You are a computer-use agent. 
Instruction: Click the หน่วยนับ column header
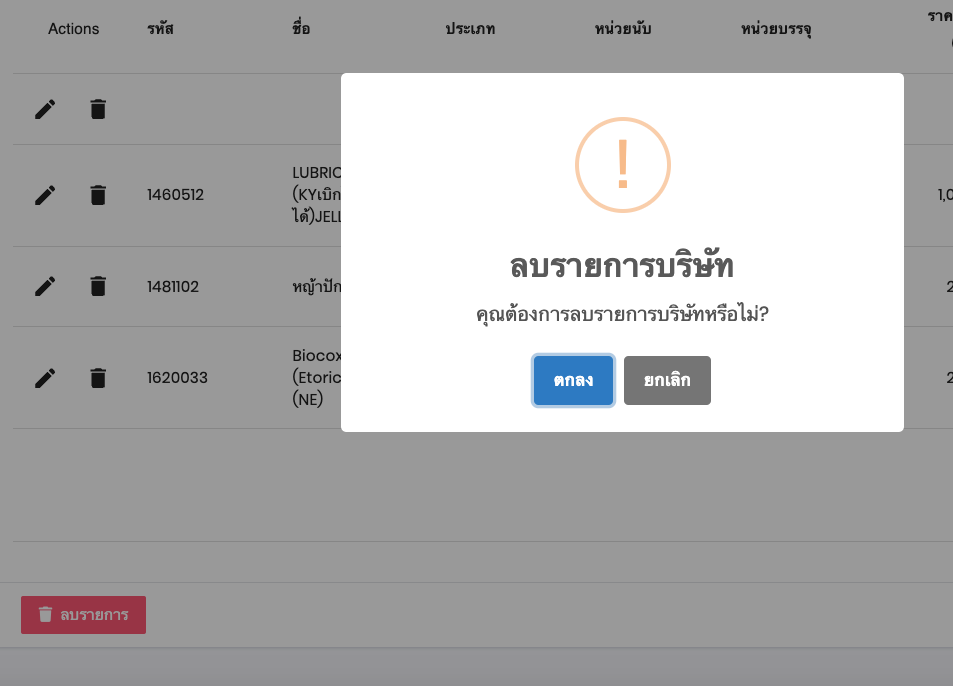pos(622,29)
